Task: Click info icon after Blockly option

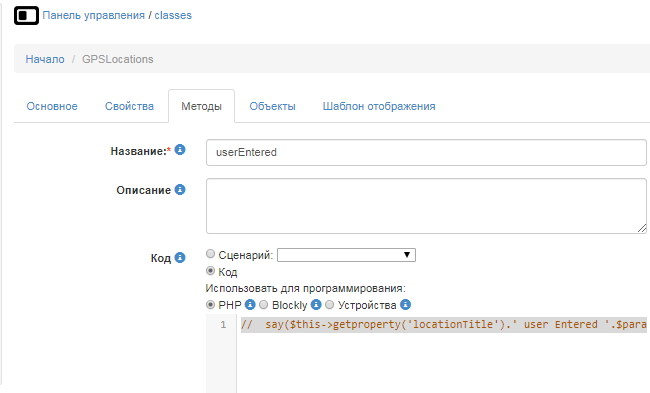Action: [316, 305]
